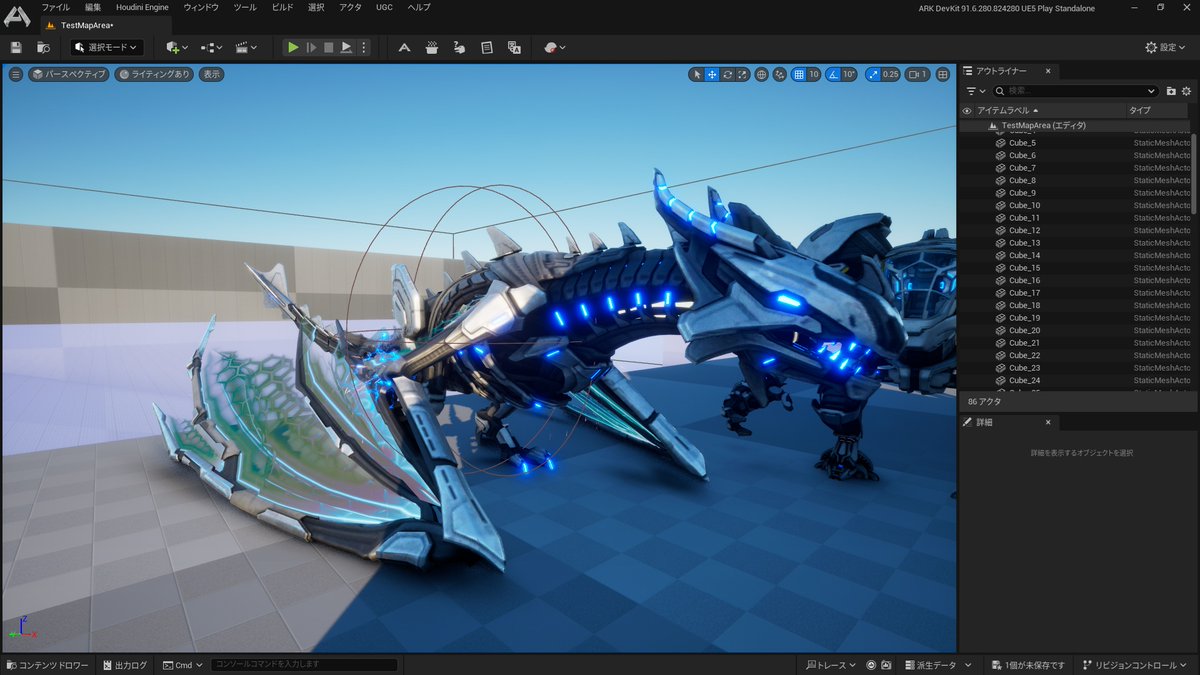Viewport: 1200px width, 675px height.
Task: Click the viewport layout maximize icon
Action: tap(943, 74)
